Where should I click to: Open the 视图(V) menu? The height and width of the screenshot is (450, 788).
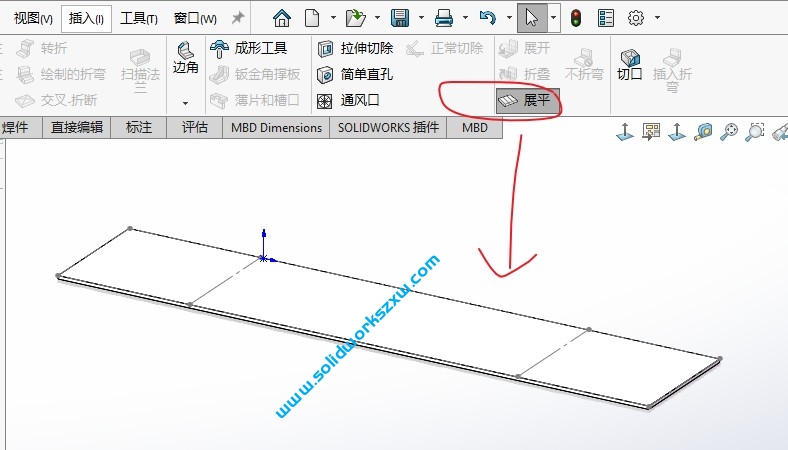tap(33, 19)
